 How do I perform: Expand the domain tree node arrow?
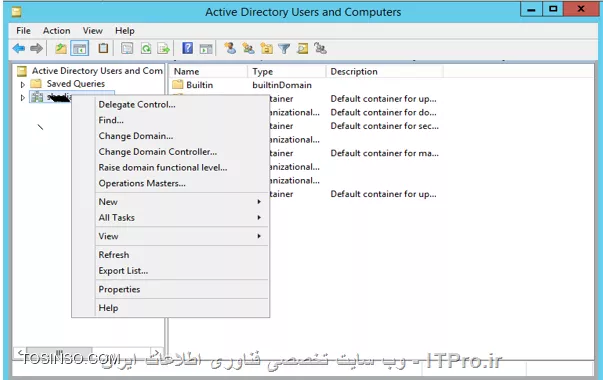23,98
